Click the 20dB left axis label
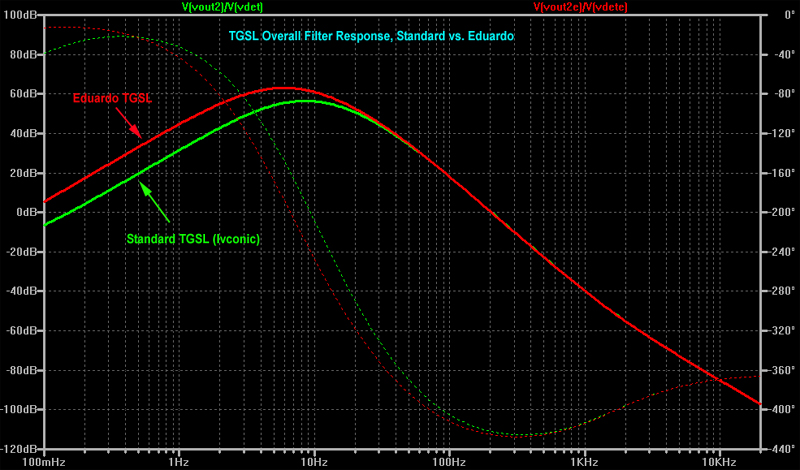Image resolution: width=800 pixels, height=470 pixels. click(22, 173)
